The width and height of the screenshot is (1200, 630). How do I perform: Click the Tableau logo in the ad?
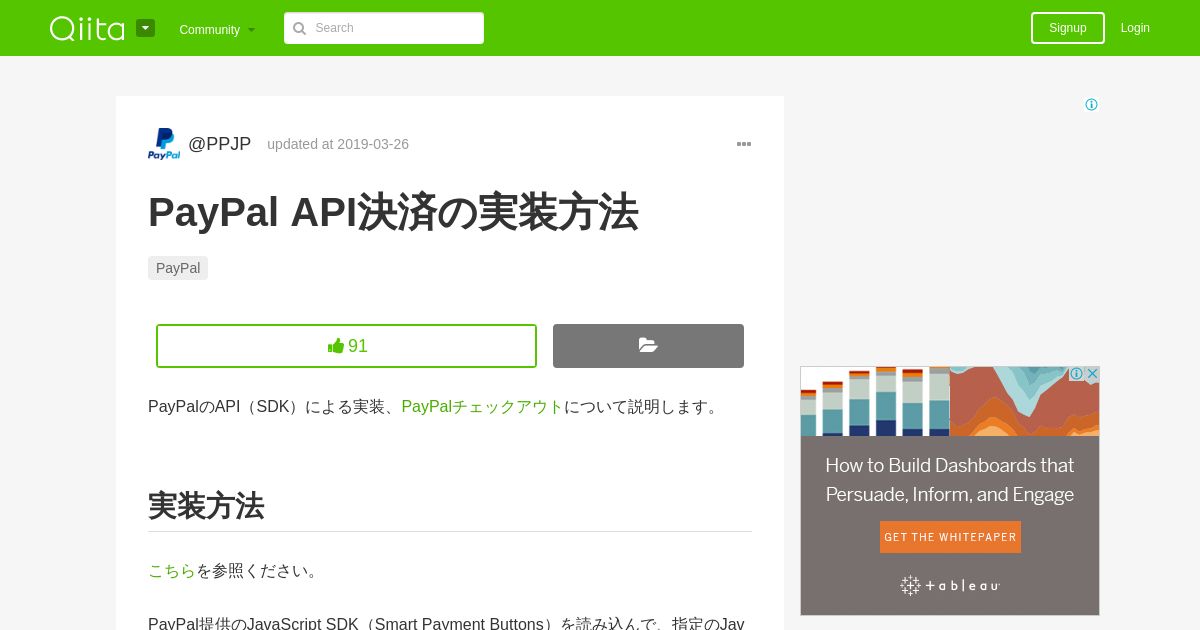click(x=950, y=586)
